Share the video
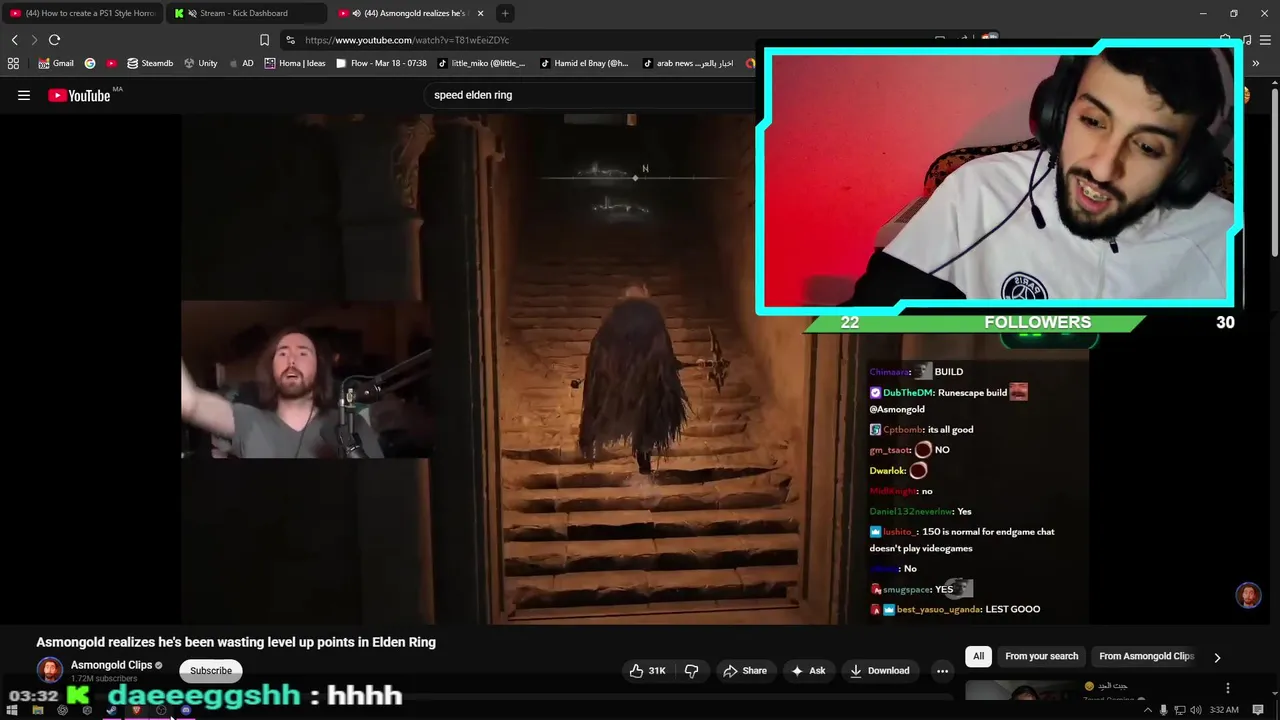 [745, 671]
